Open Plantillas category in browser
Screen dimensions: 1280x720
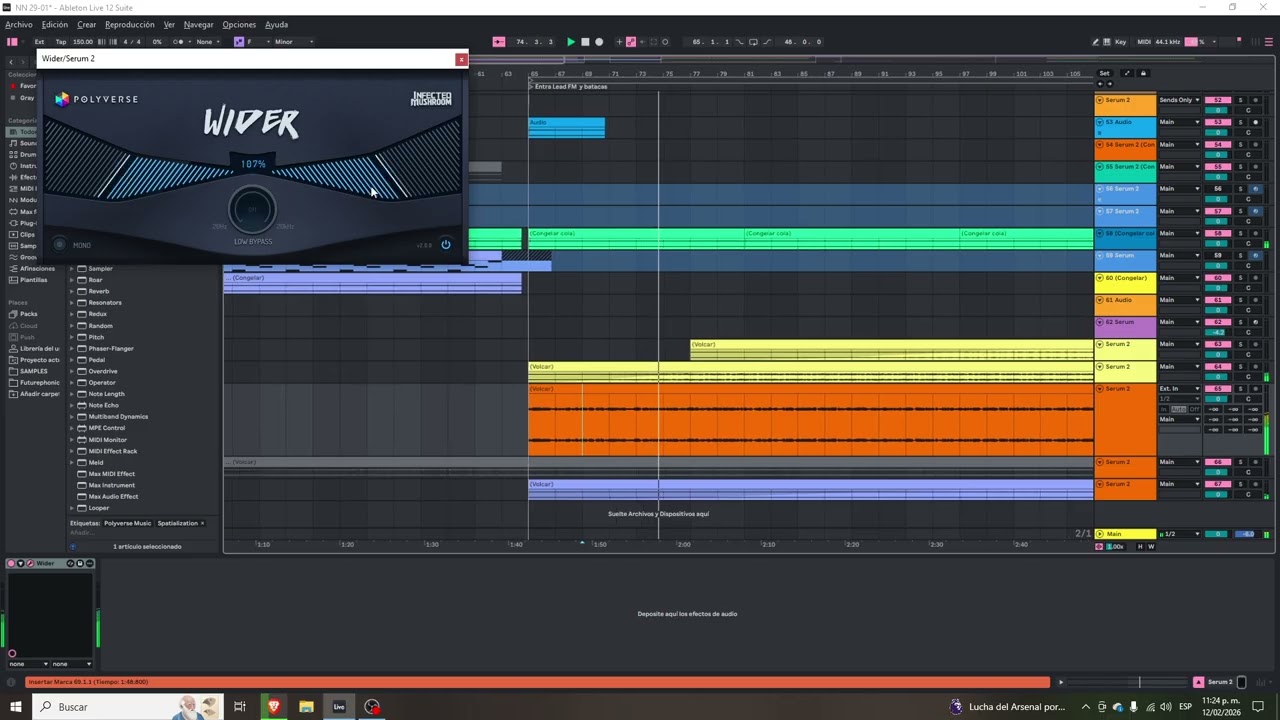click(x=33, y=280)
